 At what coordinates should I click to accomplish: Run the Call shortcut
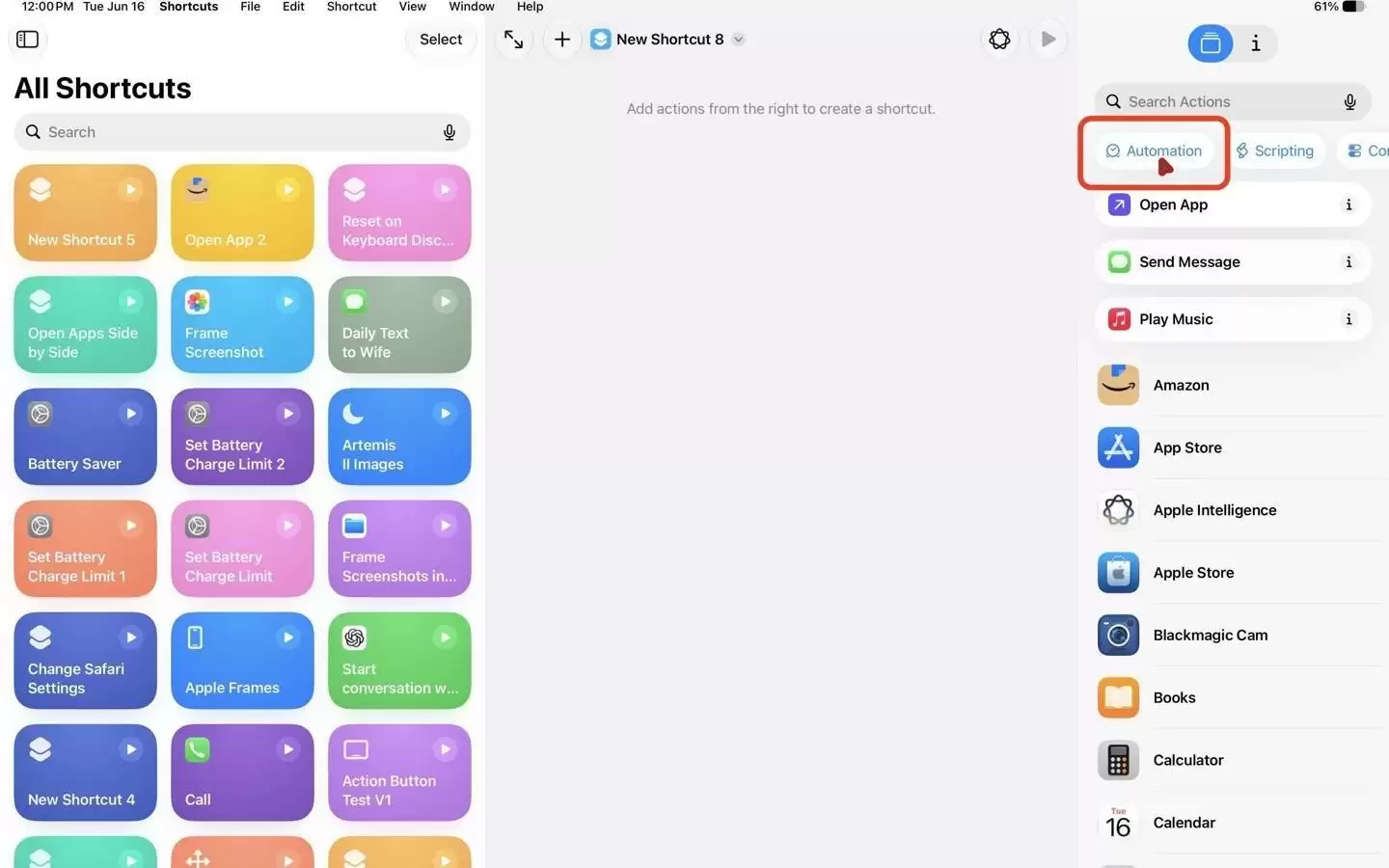[x=287, y=749]
